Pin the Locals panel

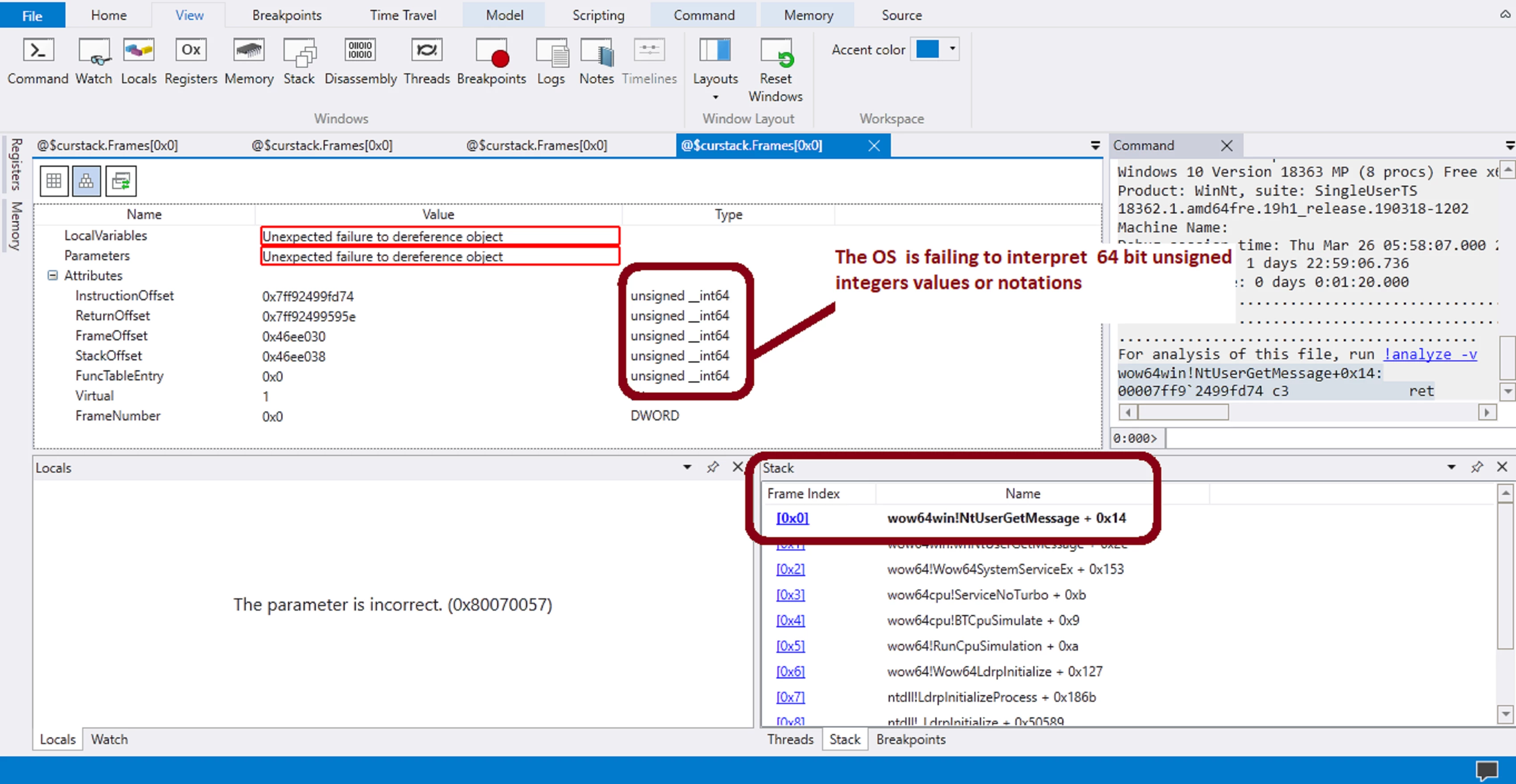pos(712,467)
